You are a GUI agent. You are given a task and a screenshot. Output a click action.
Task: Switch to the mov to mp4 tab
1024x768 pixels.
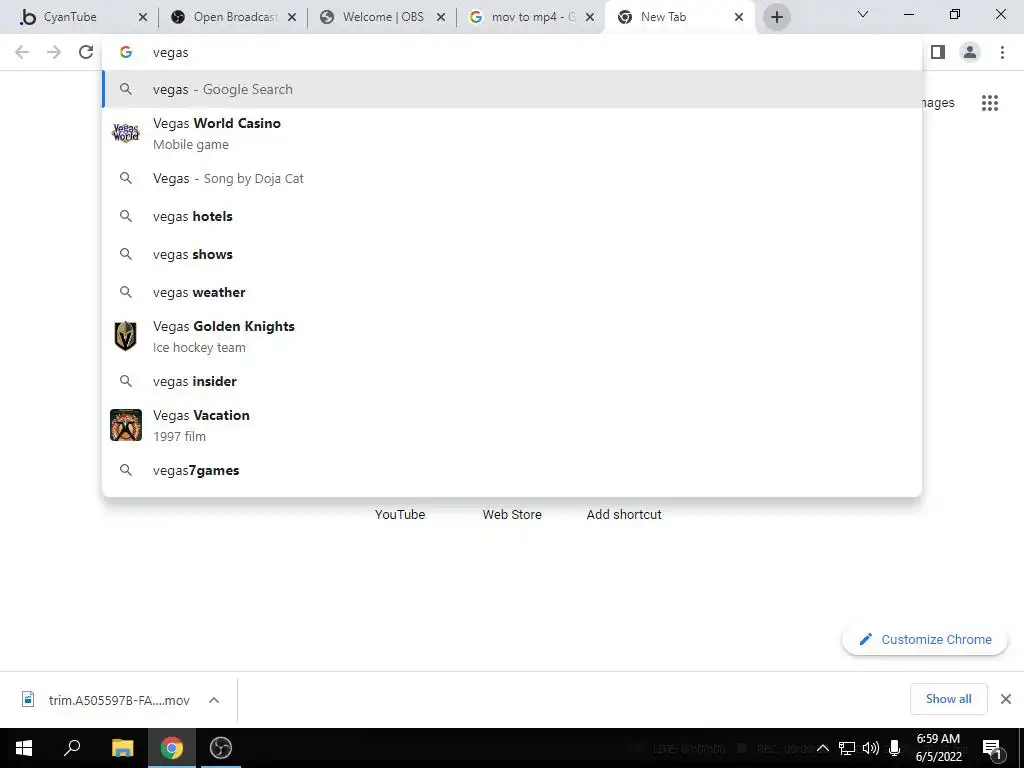point(530,17)
